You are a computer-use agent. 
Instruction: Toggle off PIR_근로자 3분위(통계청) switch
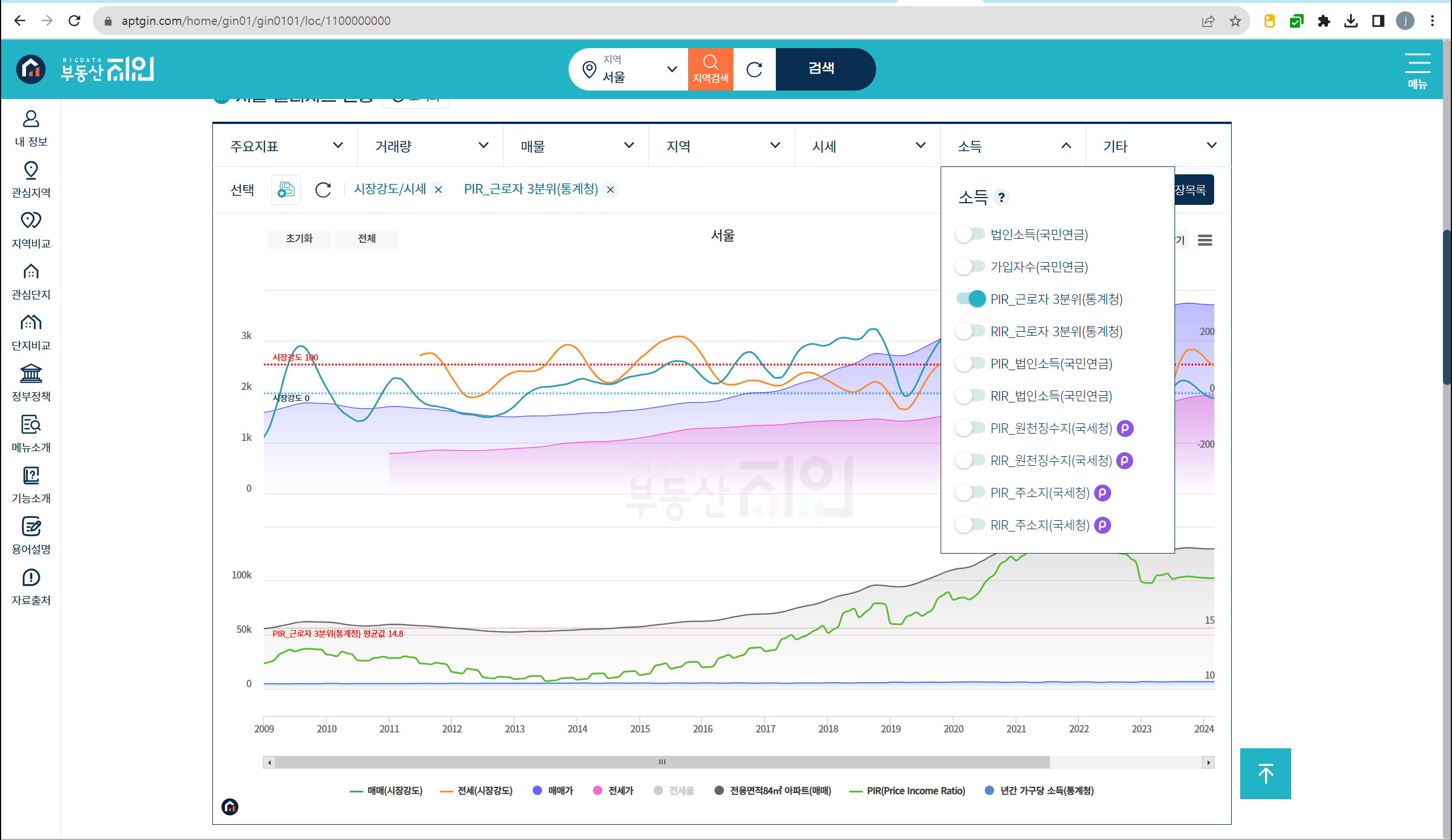pyautogui.click(x=970, y=298)
